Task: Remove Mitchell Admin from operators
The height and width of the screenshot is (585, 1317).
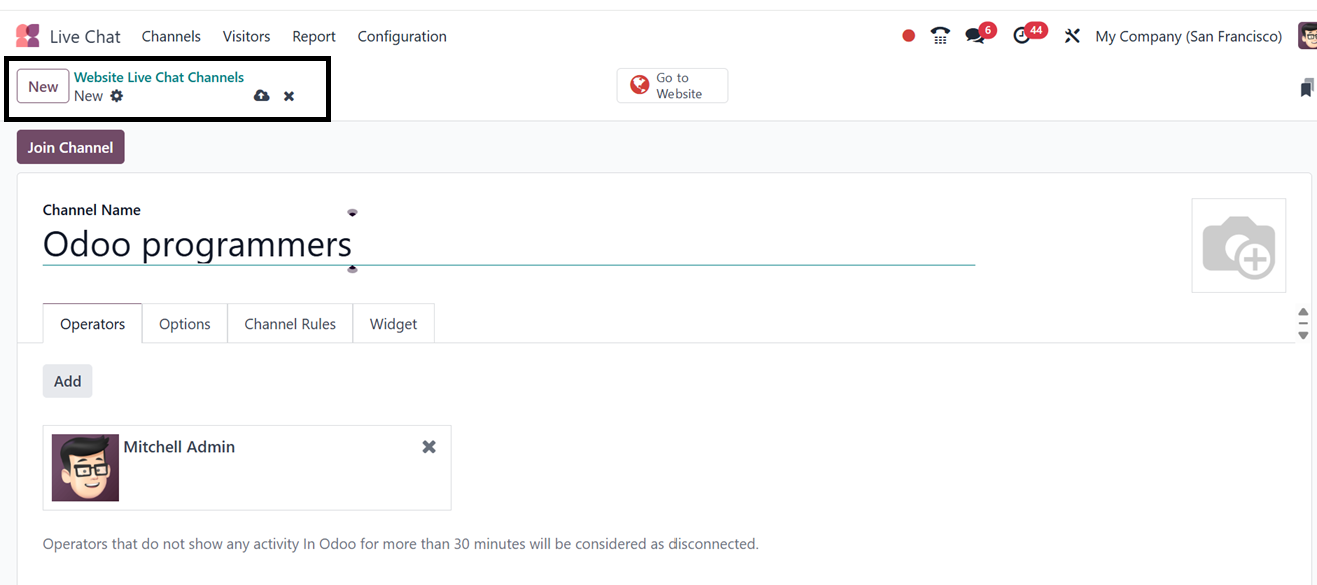Action: (429, 447)
